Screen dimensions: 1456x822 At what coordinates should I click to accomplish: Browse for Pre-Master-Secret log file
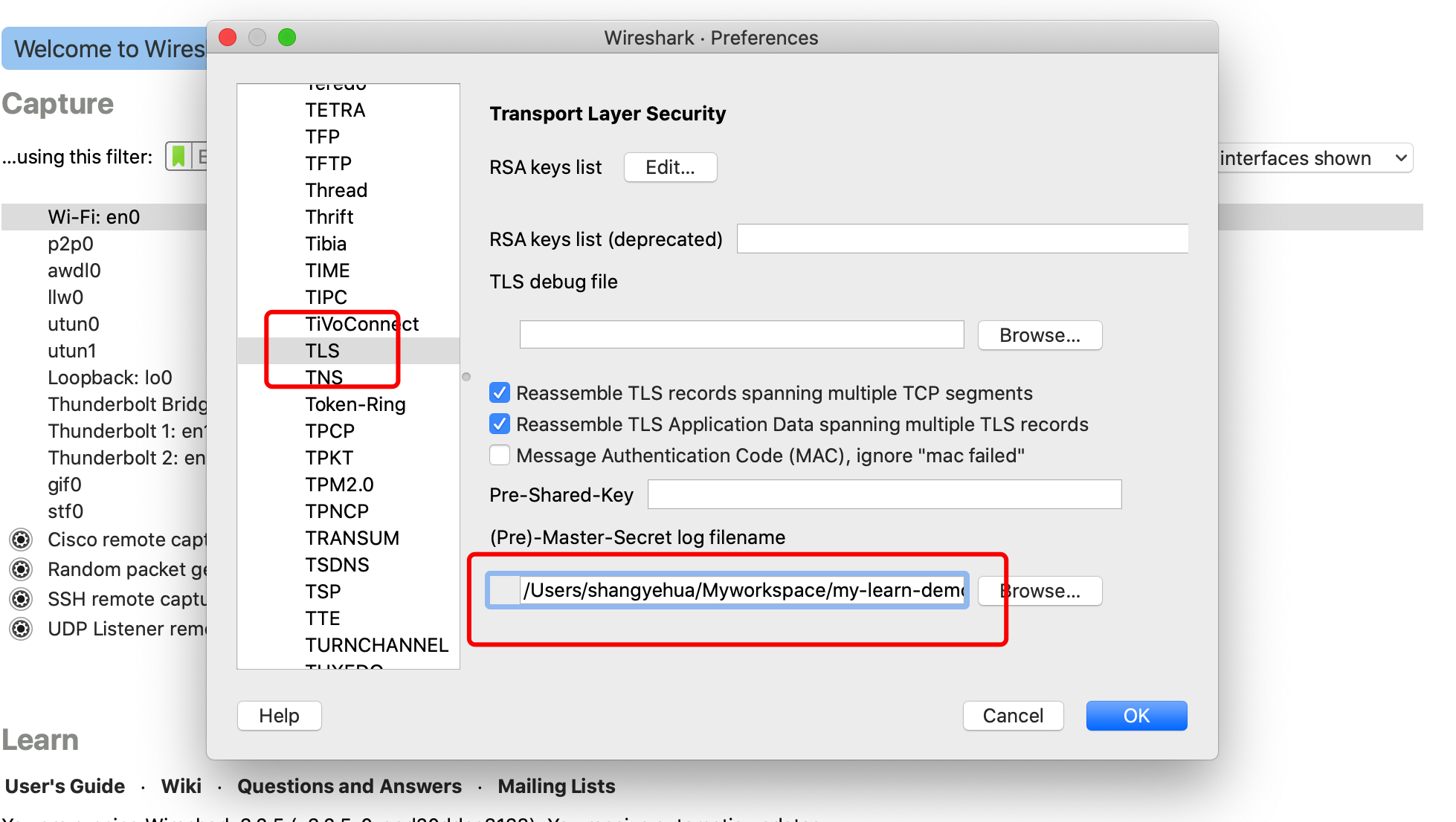pos(1040,590)
